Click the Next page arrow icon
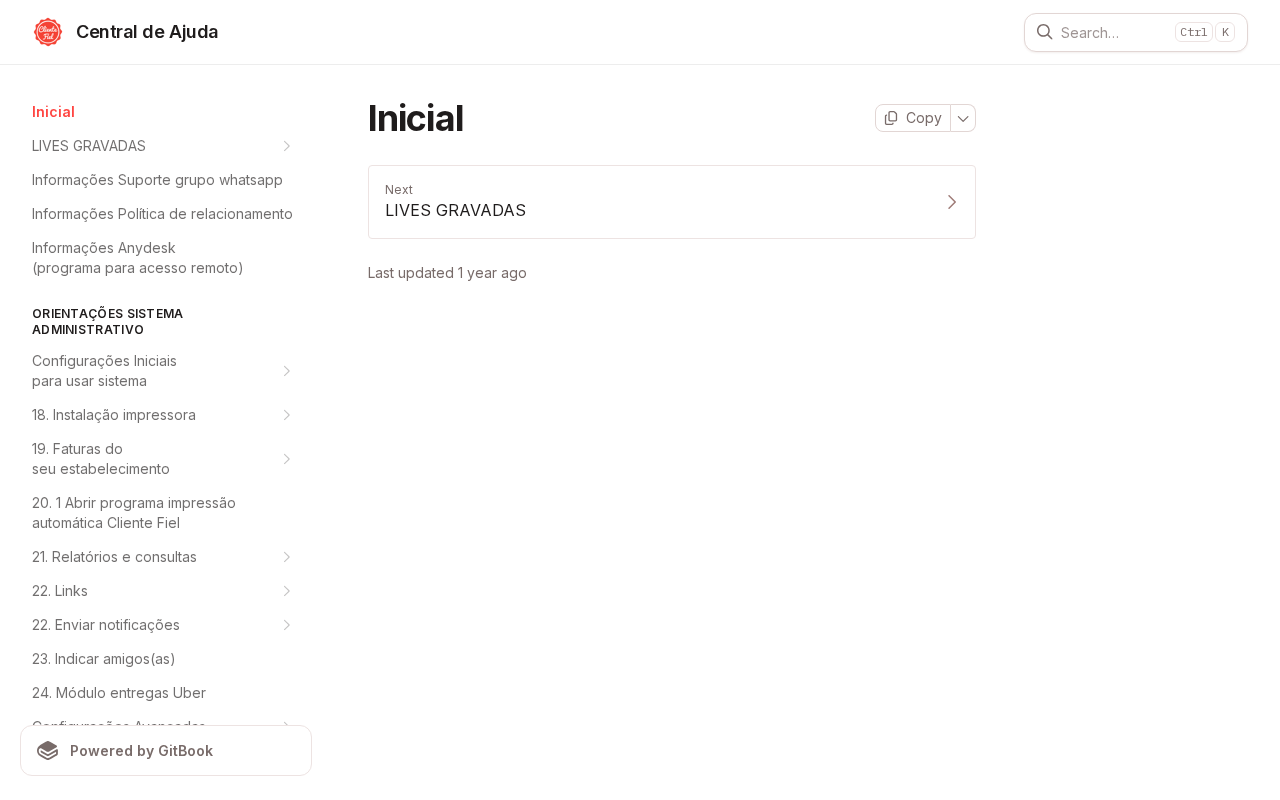Screen dimensions: 1280x800 (x=952, y=202)
